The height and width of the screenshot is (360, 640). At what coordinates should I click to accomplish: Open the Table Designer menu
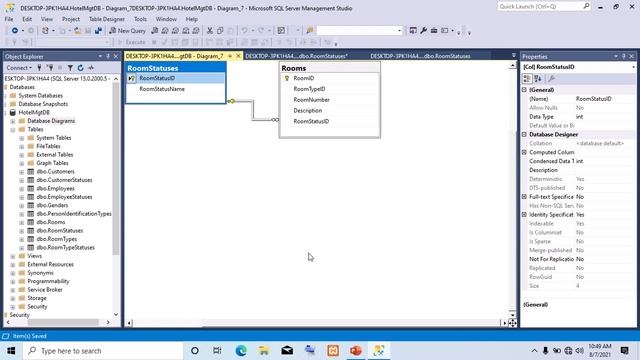coord(107,19)
